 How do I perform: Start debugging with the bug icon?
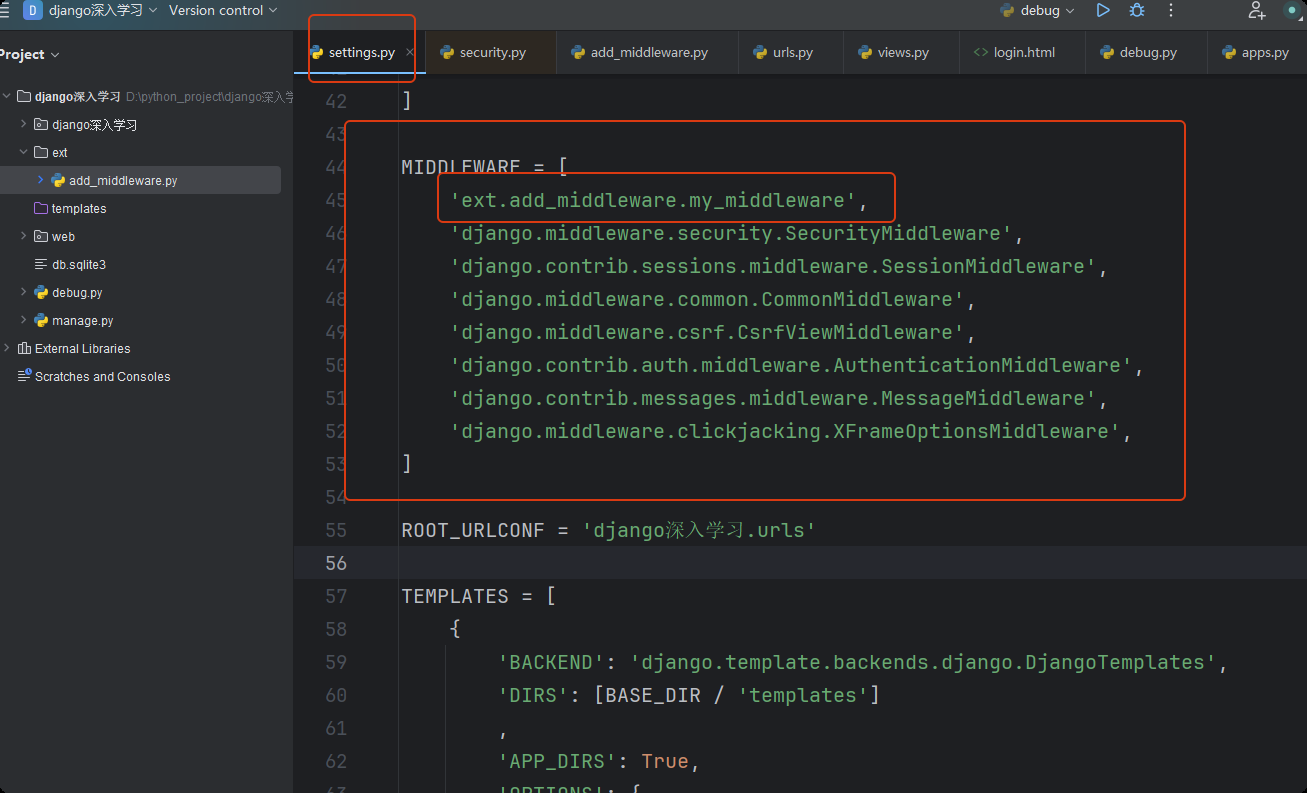1137,10
